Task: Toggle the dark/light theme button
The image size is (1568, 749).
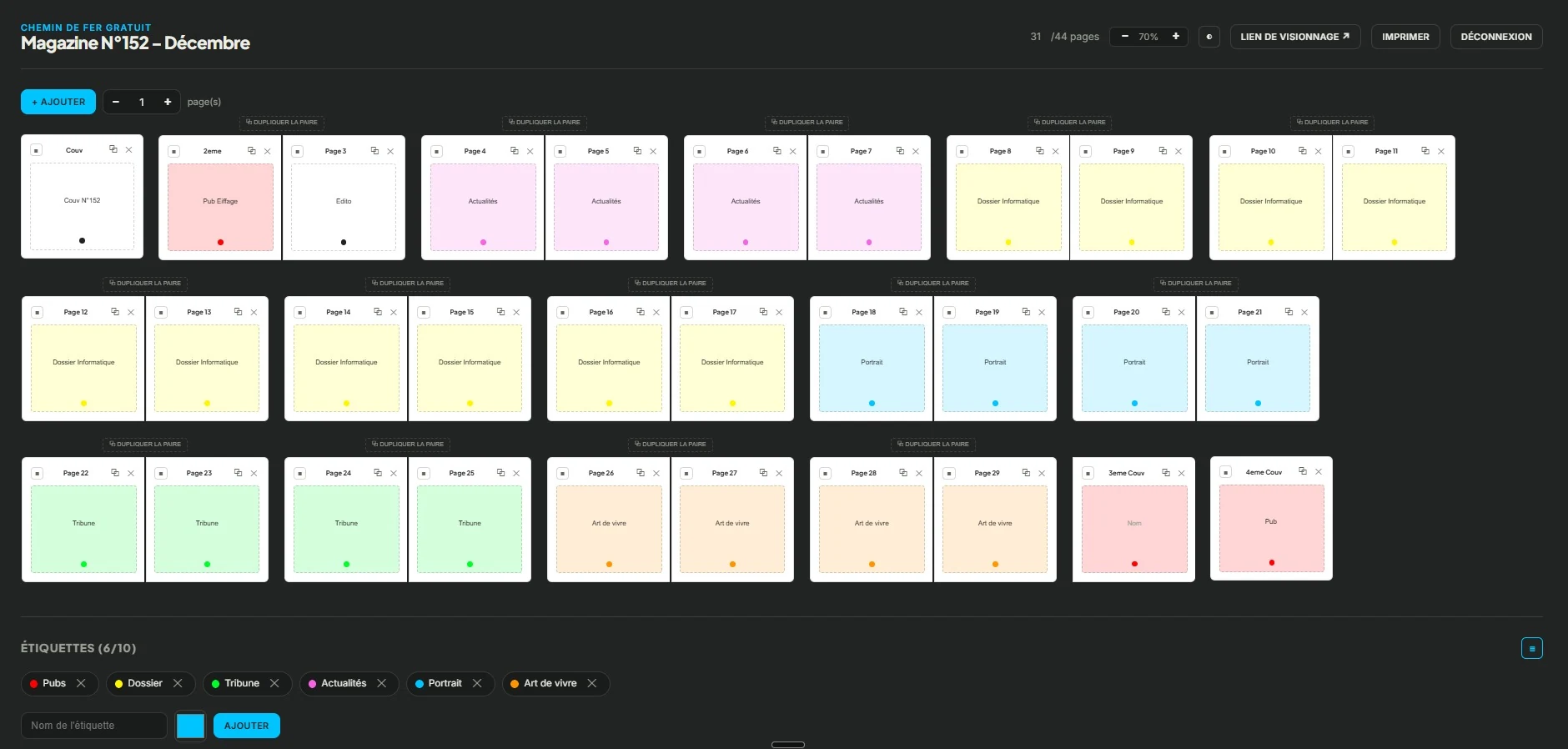Action: pyautogui.click(x=1209, y=37)
